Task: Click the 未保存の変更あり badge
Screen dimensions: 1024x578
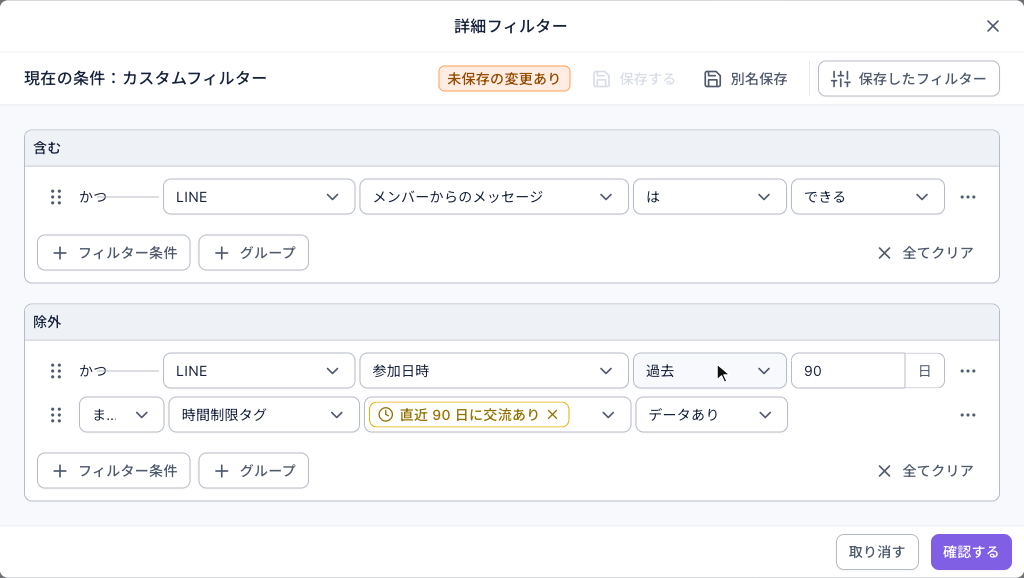Action: tap(504, 79)
